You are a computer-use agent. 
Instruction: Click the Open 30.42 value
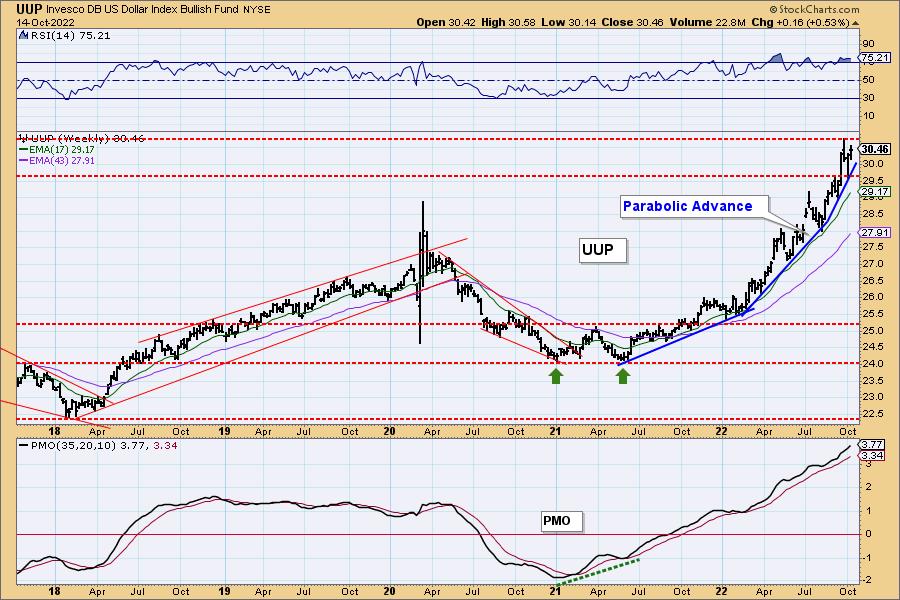click(x=446, y=22)
